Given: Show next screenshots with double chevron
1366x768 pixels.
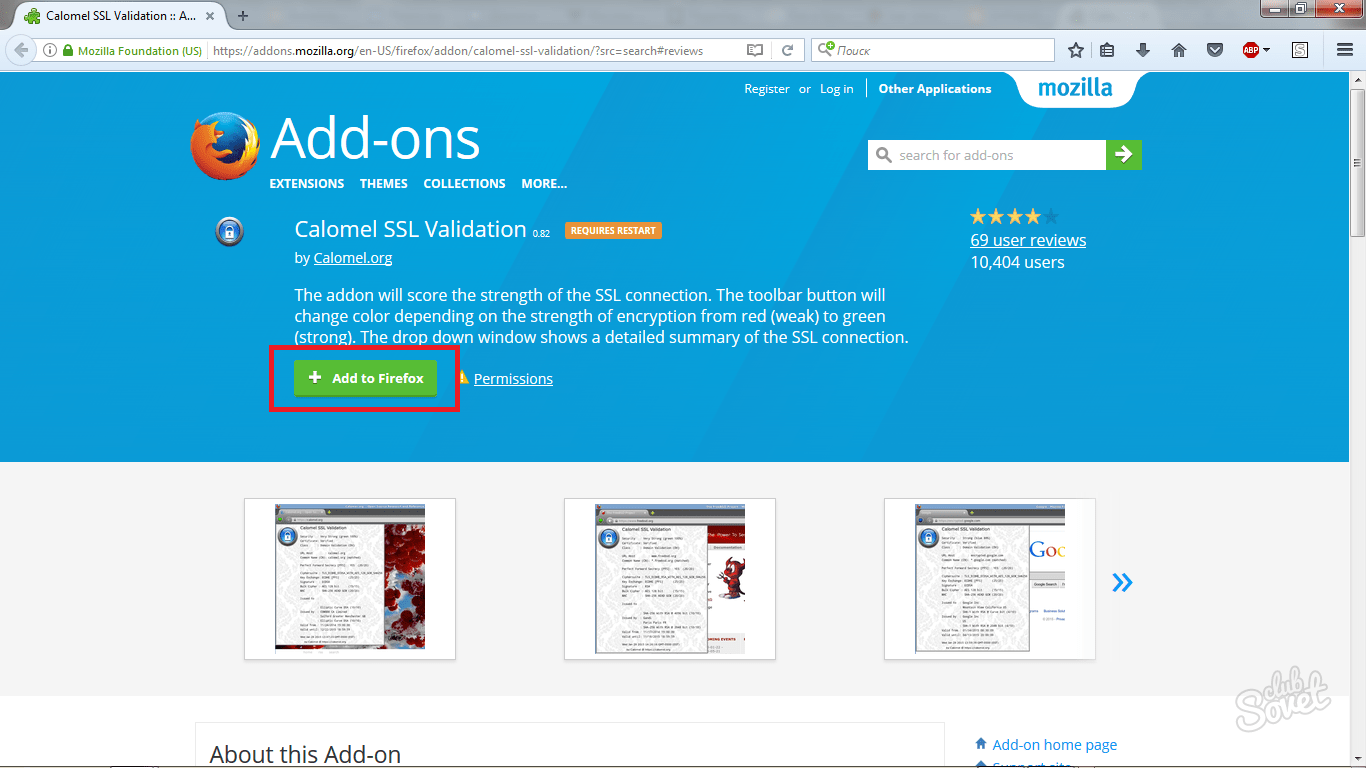Looking at the screenshot, I should (1122, 582).
